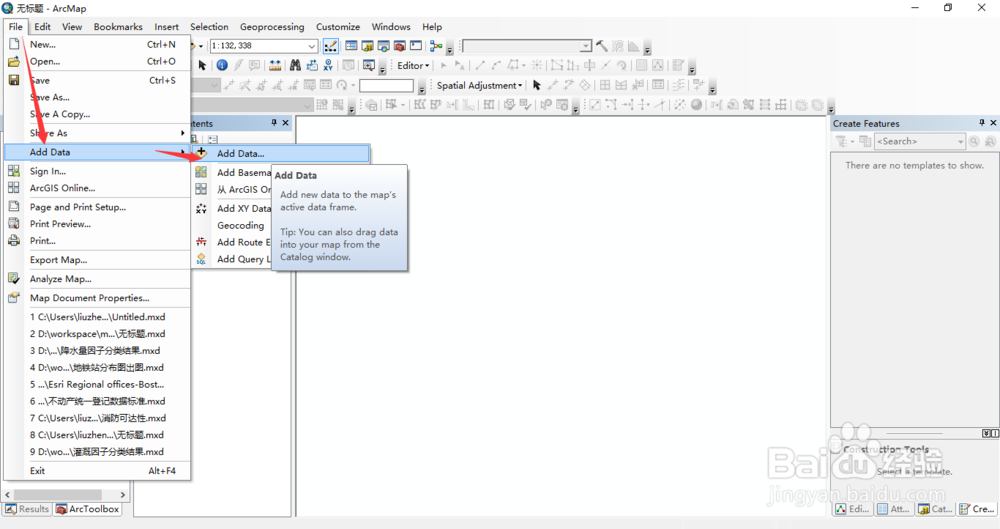The image size is (1000, 529).
Task: Open the map scale dropdown
Action: point(312,46)
